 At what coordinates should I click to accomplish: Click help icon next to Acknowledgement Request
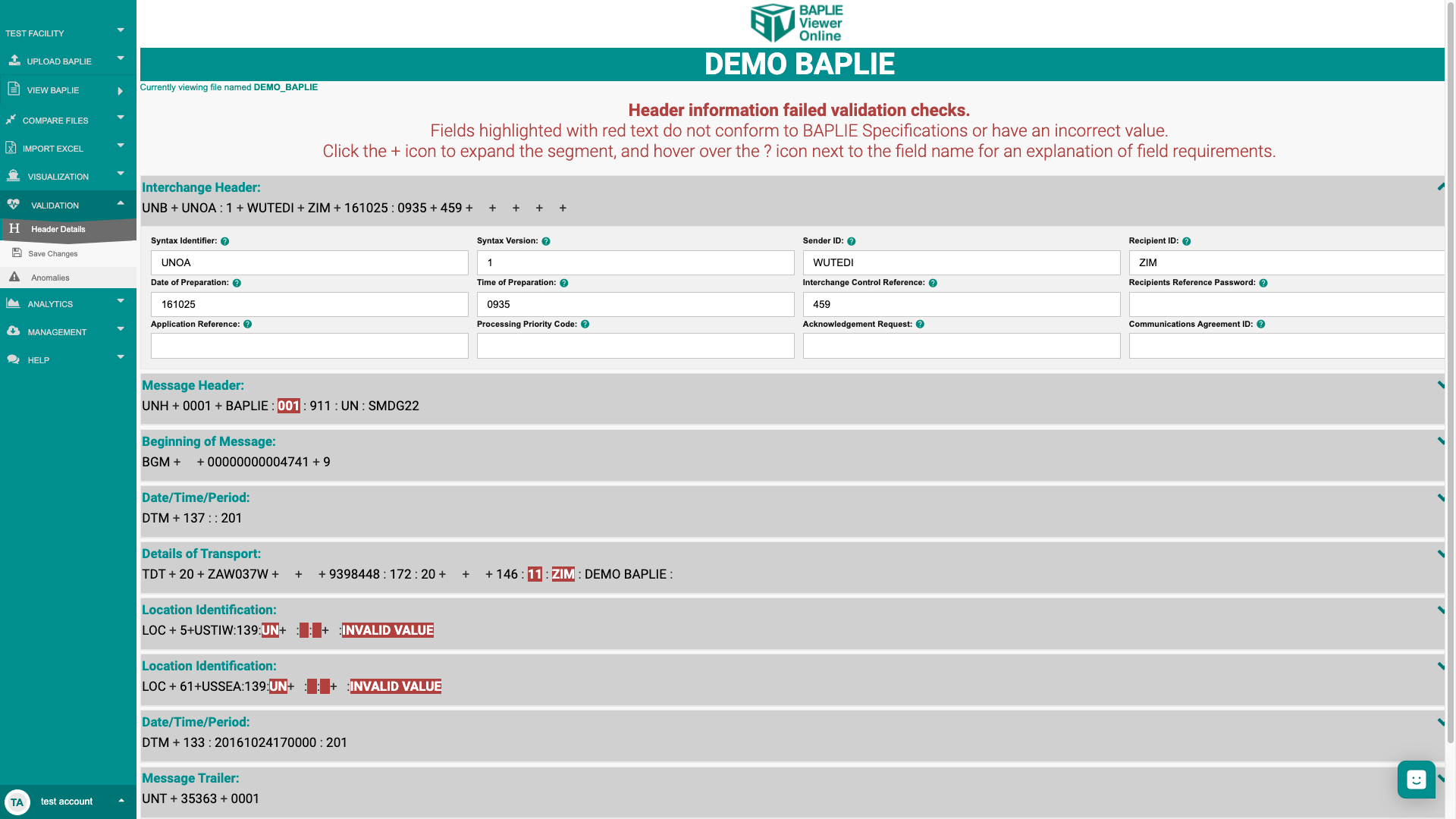tap(920, 325)
